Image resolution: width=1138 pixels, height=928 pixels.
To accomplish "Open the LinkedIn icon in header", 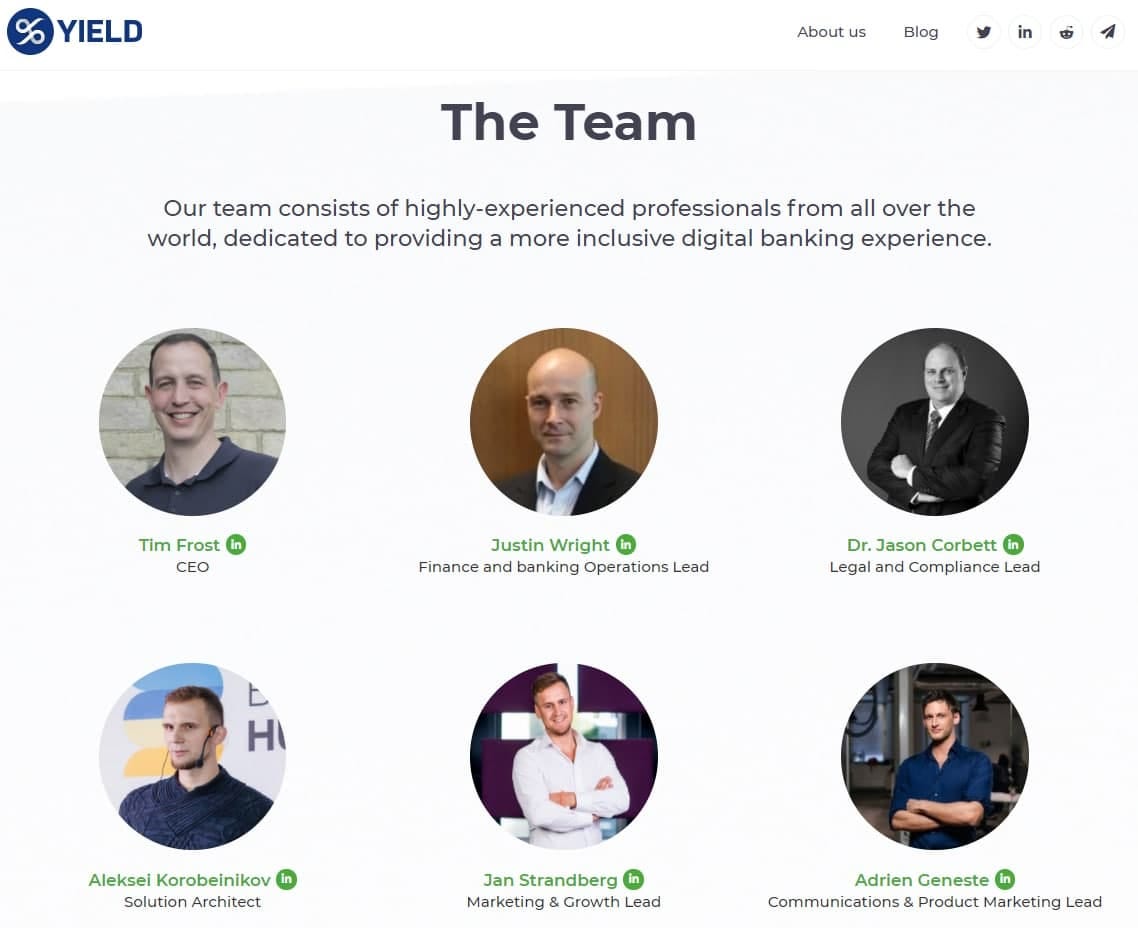I will click(x=1025, y=32).
